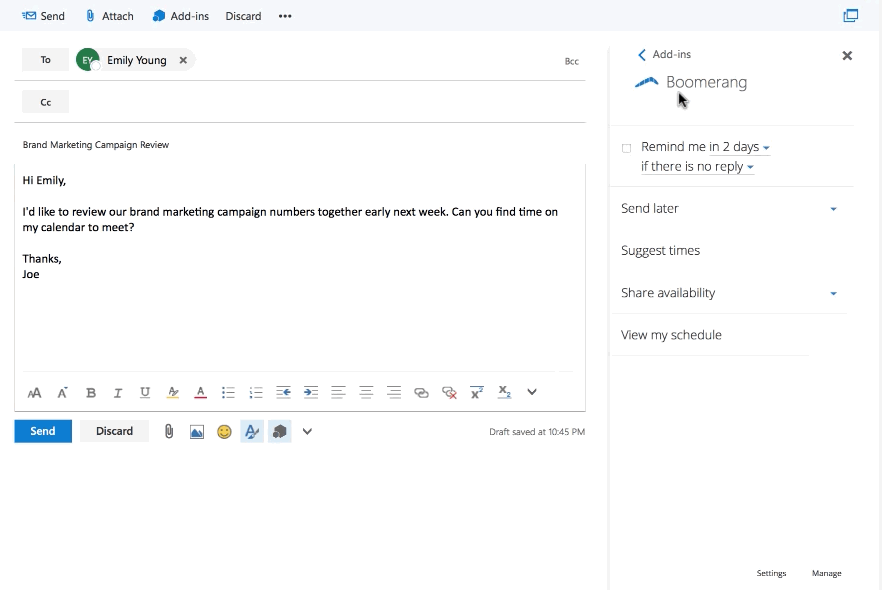Click into the Cc recipients field

click(x=320, y=102)
